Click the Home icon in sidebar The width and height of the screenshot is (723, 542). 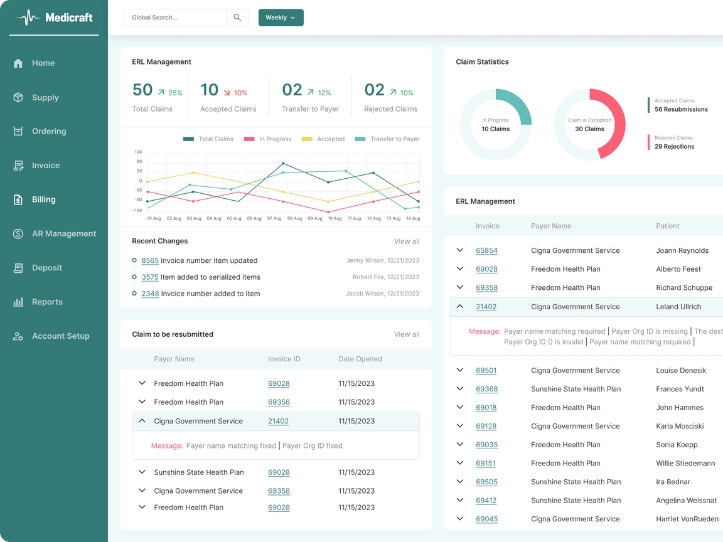point(18,63)
